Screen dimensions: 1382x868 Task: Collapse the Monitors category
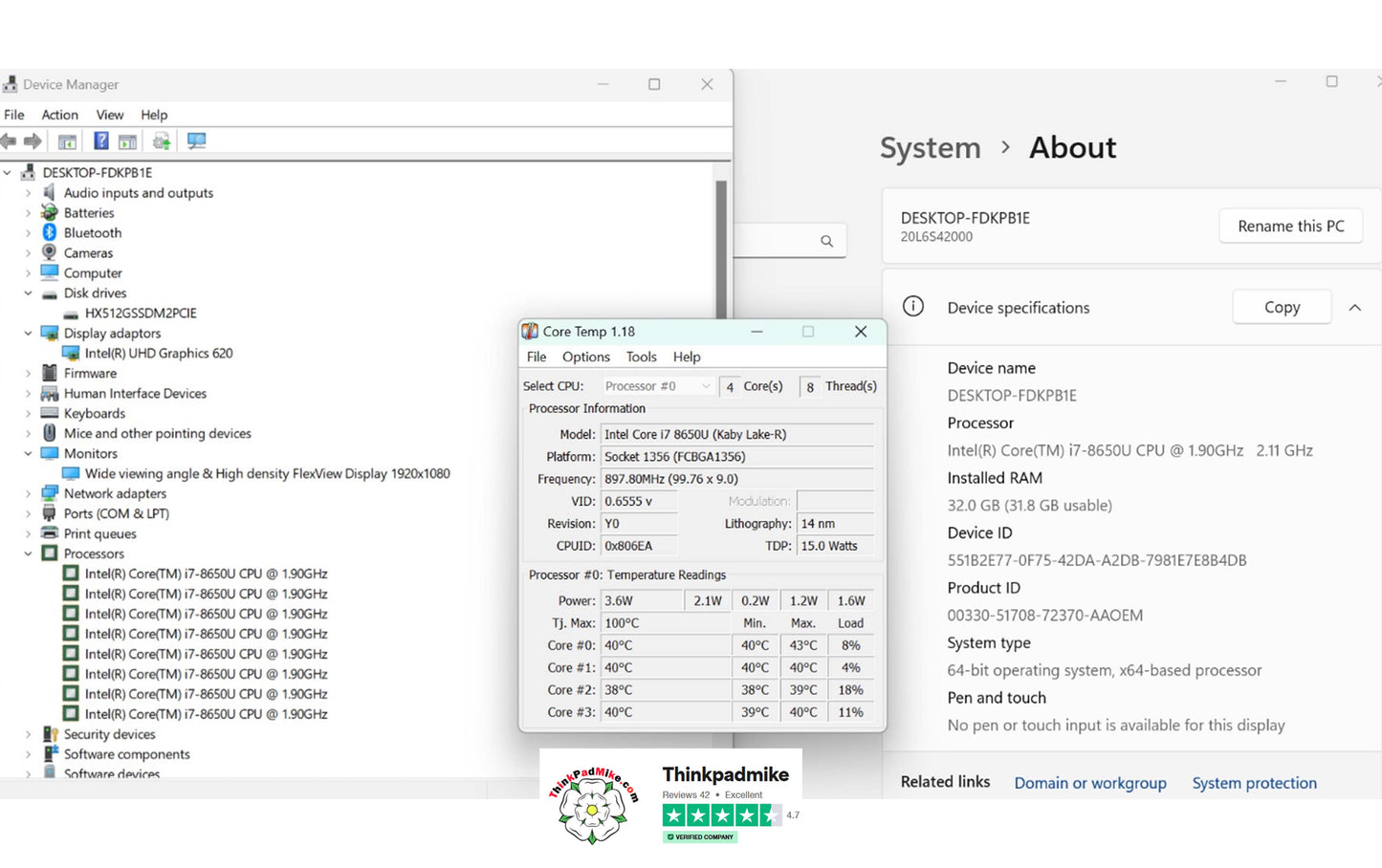point(28,454)
